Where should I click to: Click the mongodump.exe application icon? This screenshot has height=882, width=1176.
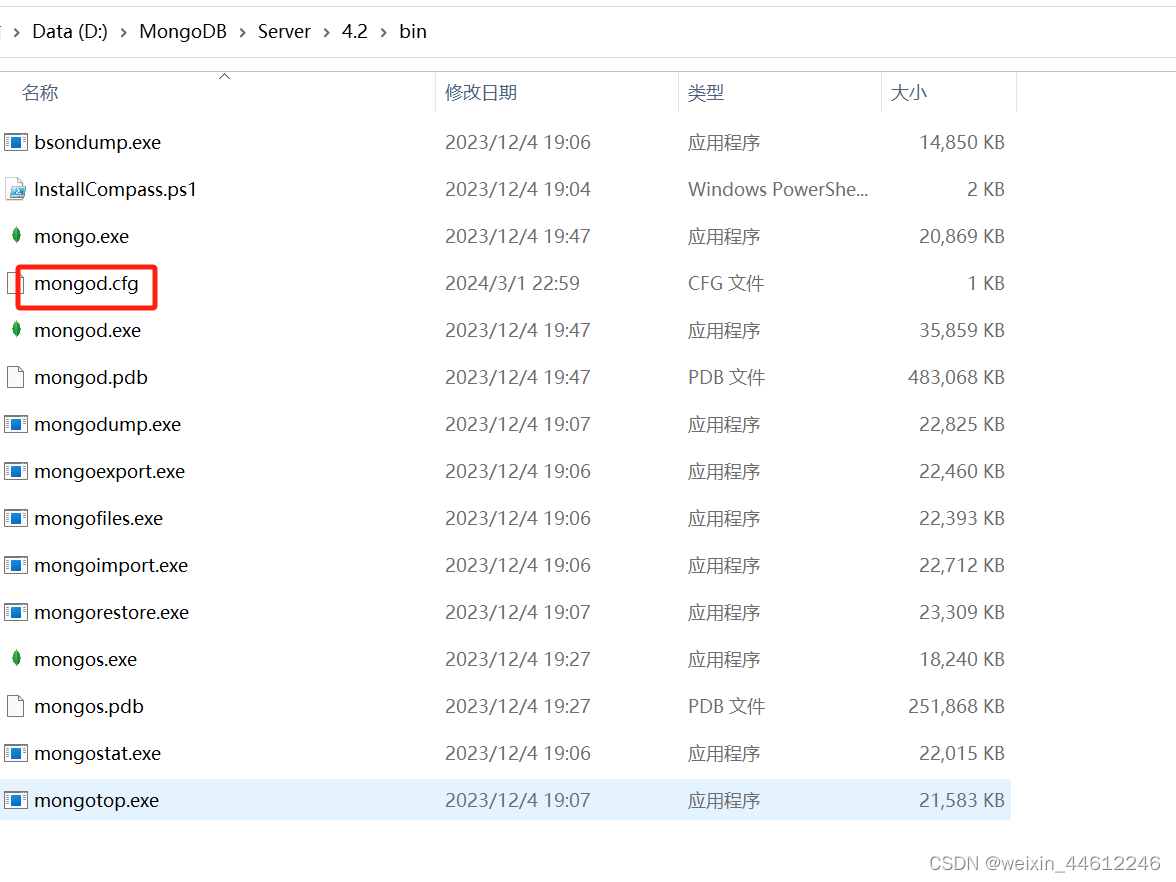16,424
